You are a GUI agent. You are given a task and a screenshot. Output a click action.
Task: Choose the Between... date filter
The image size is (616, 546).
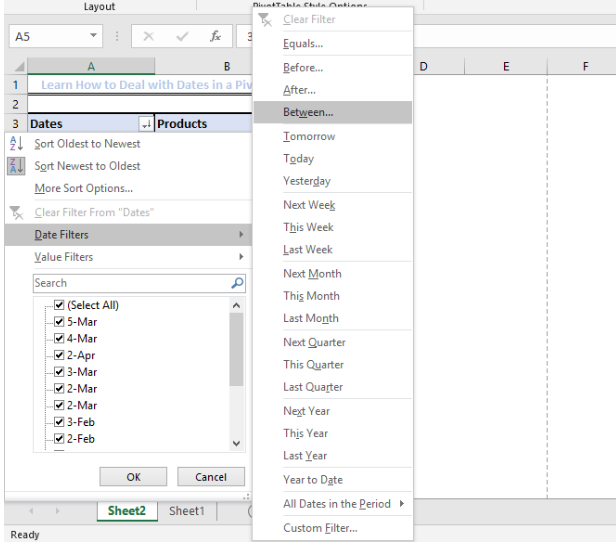point(333,112)
